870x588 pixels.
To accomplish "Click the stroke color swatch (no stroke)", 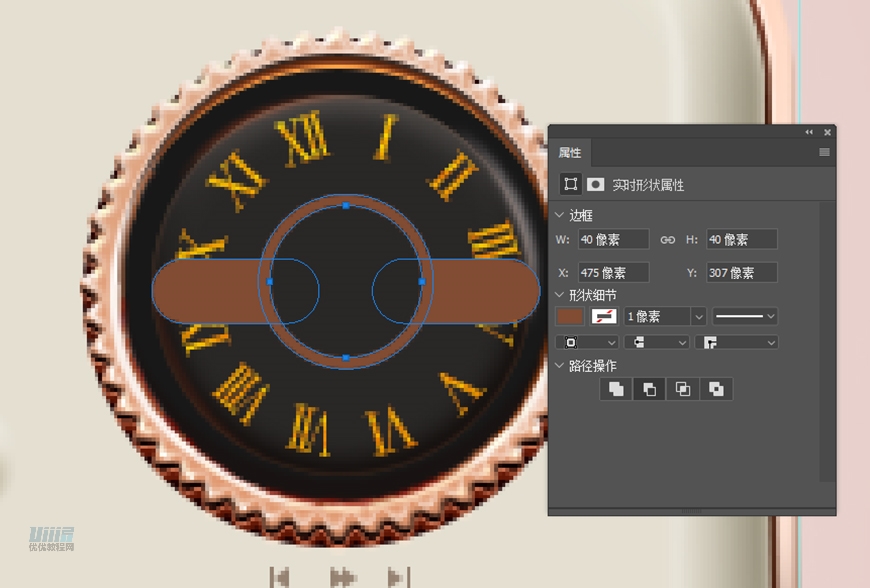I will [604, 316].
